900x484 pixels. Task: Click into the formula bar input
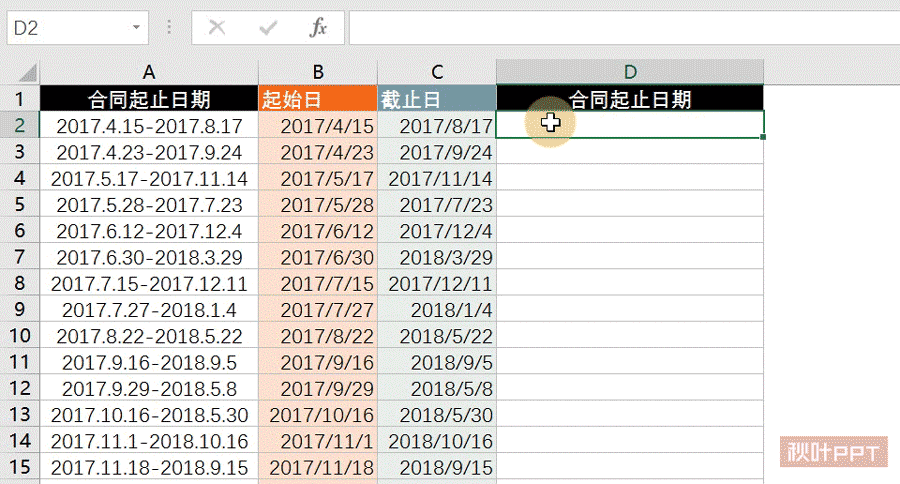(x=624, y=27)
